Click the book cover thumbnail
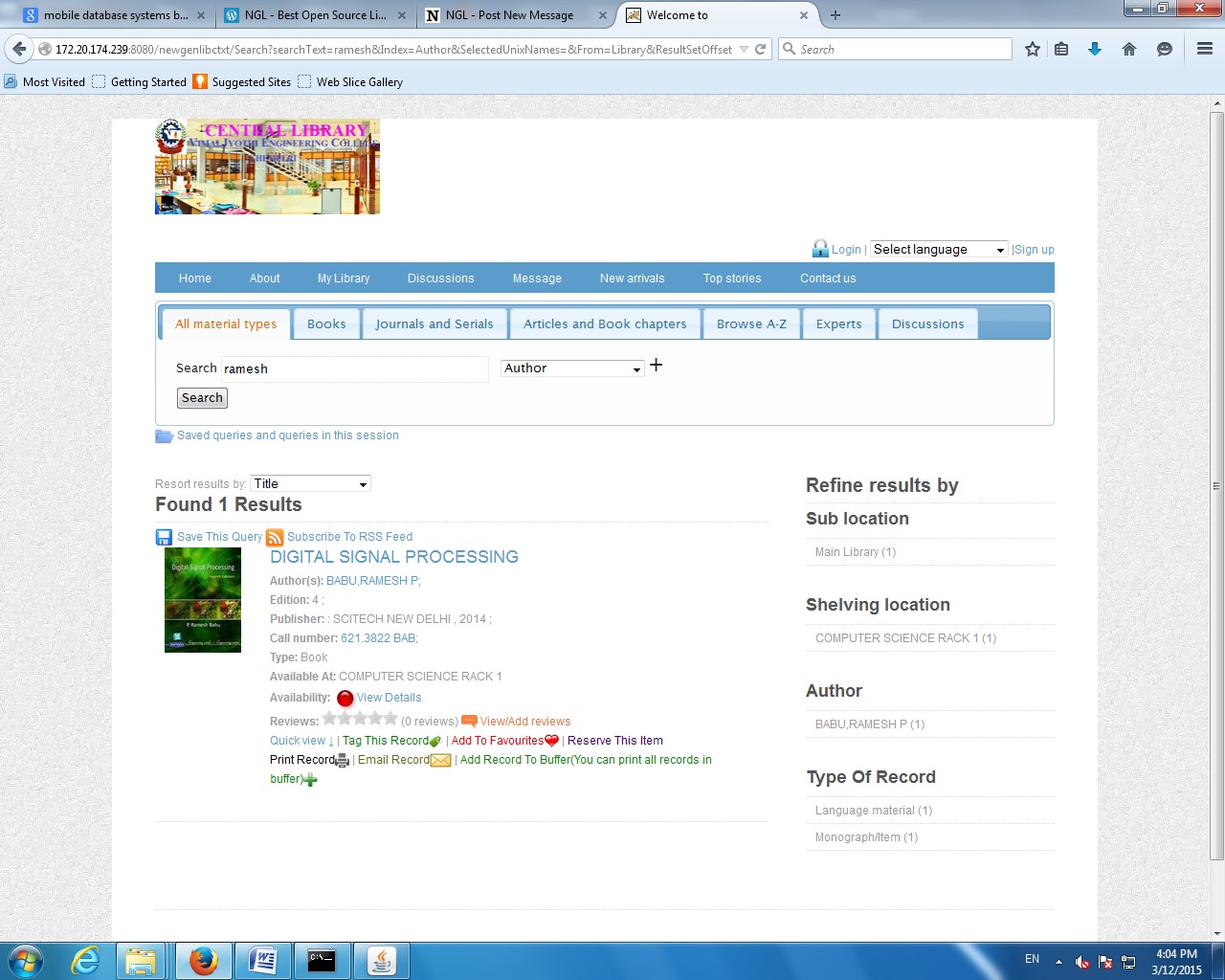This screenshot has height=980, width=1225. coord(203,600)
